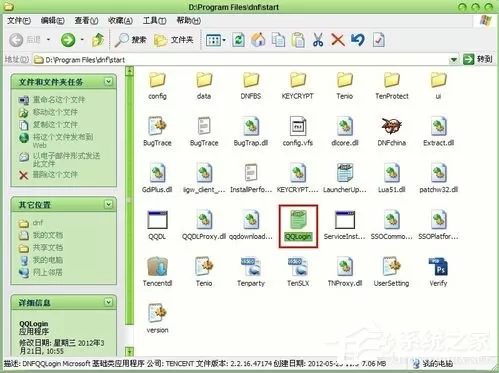The width and height of the screenshot is (499, 373).
Task: Select the ServiceInst... application
Action: coord(345,226)
